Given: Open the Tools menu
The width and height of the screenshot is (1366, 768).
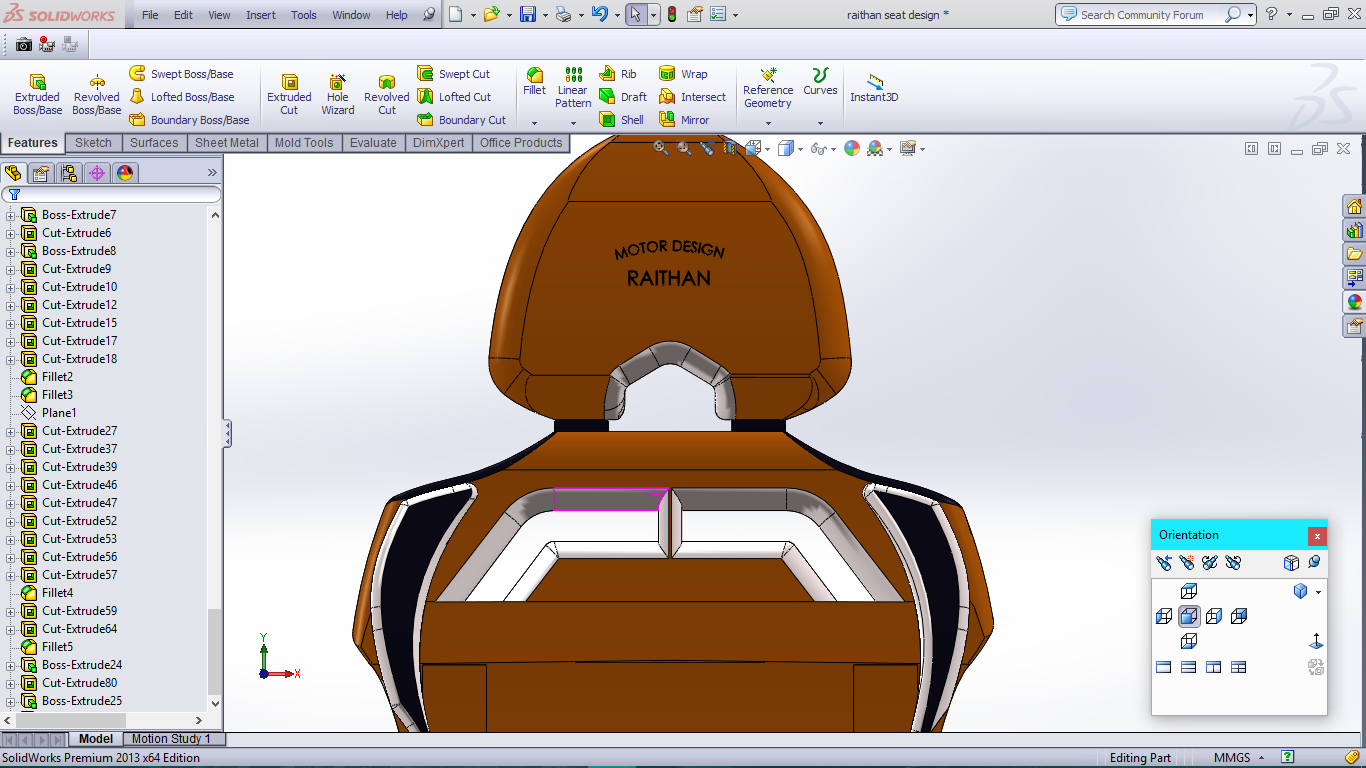Looking at the screenshot, I should [304, 15].
